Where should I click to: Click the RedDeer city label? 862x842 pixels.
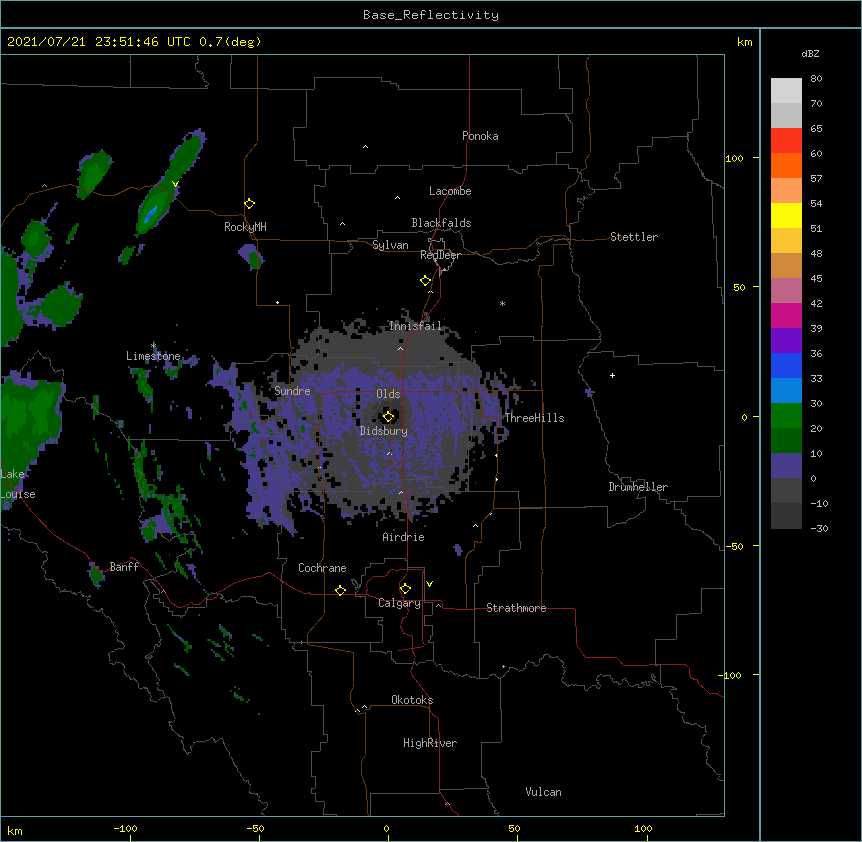tap(440, 255)
